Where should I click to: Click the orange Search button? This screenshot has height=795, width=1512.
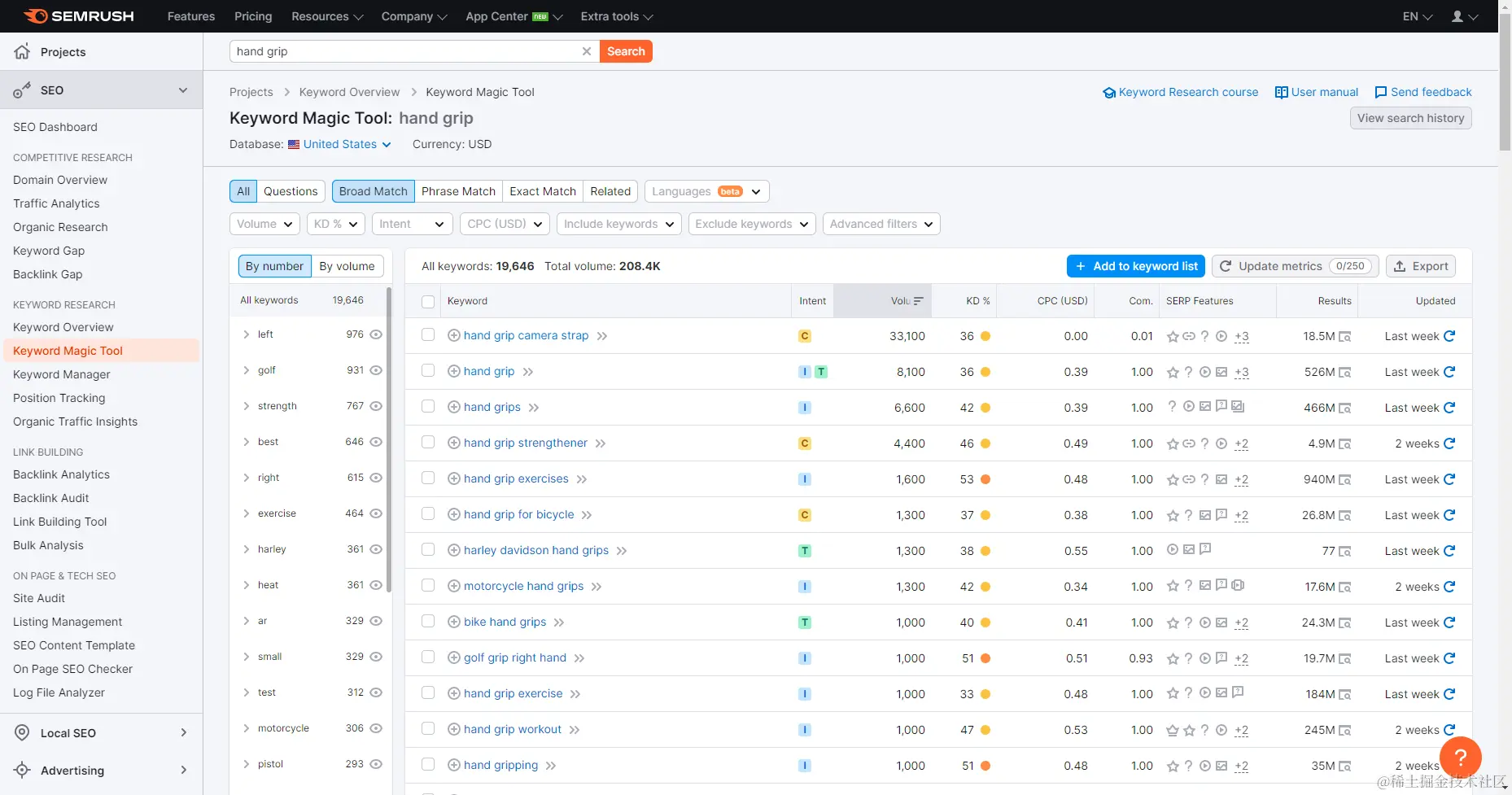click(626, 51)
